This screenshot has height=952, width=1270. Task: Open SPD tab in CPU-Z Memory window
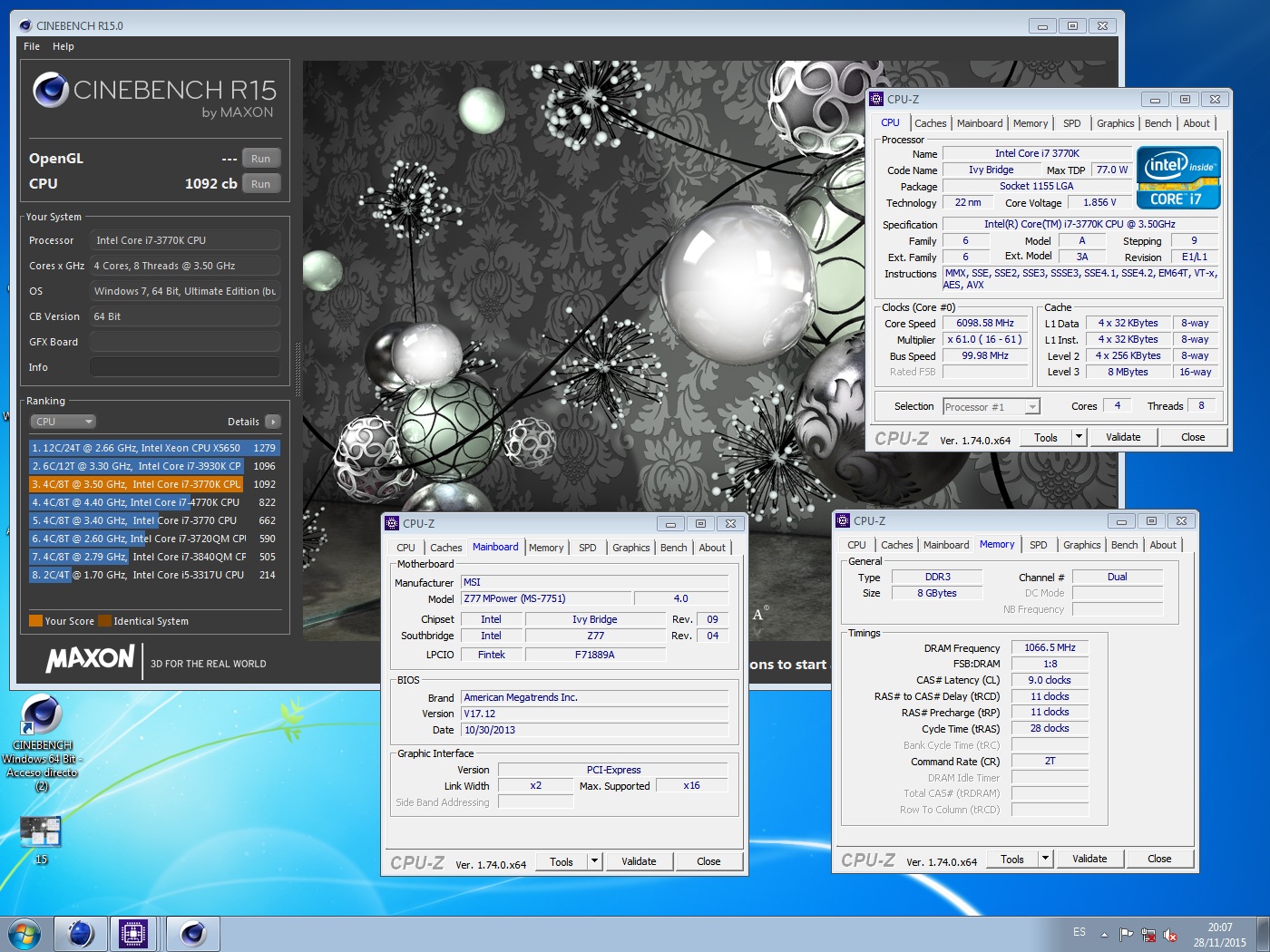coord(1039,545)
